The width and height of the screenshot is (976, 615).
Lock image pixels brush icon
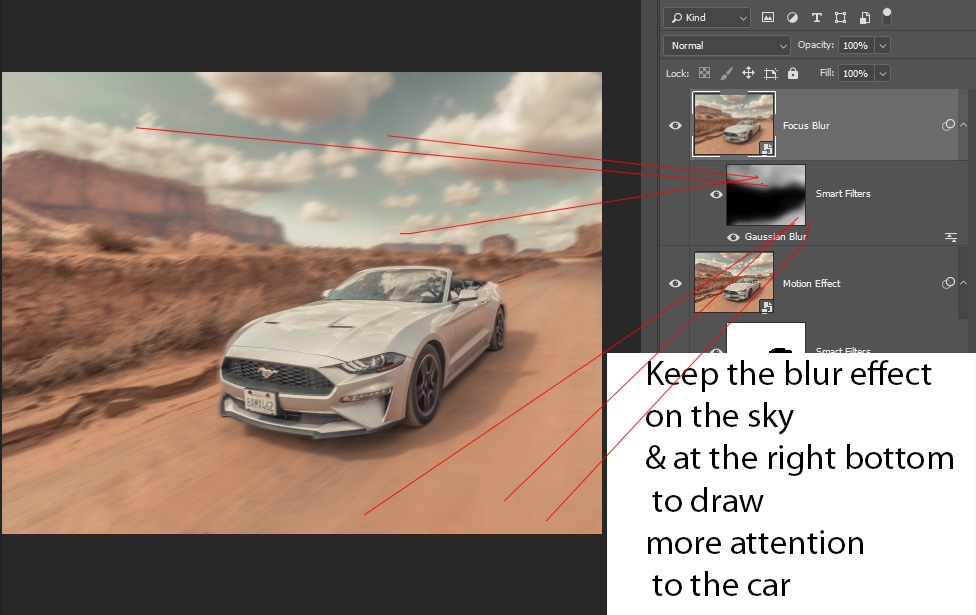pyautogui.click(x=727, y=74)
